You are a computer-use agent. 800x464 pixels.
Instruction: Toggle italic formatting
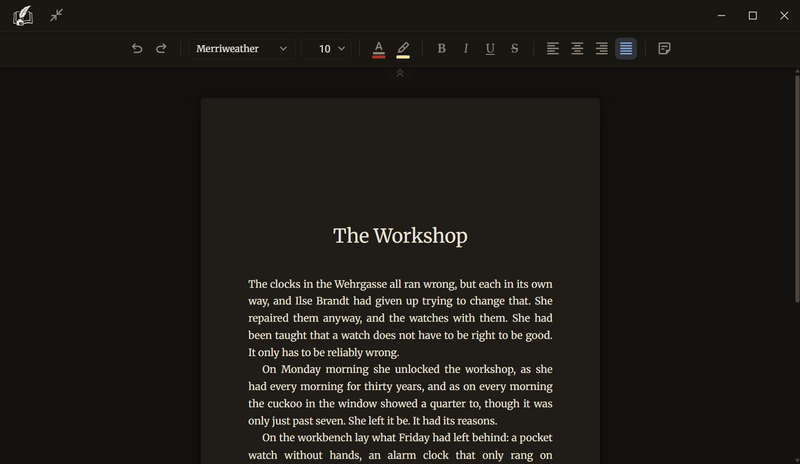click(x=466, y=48)
